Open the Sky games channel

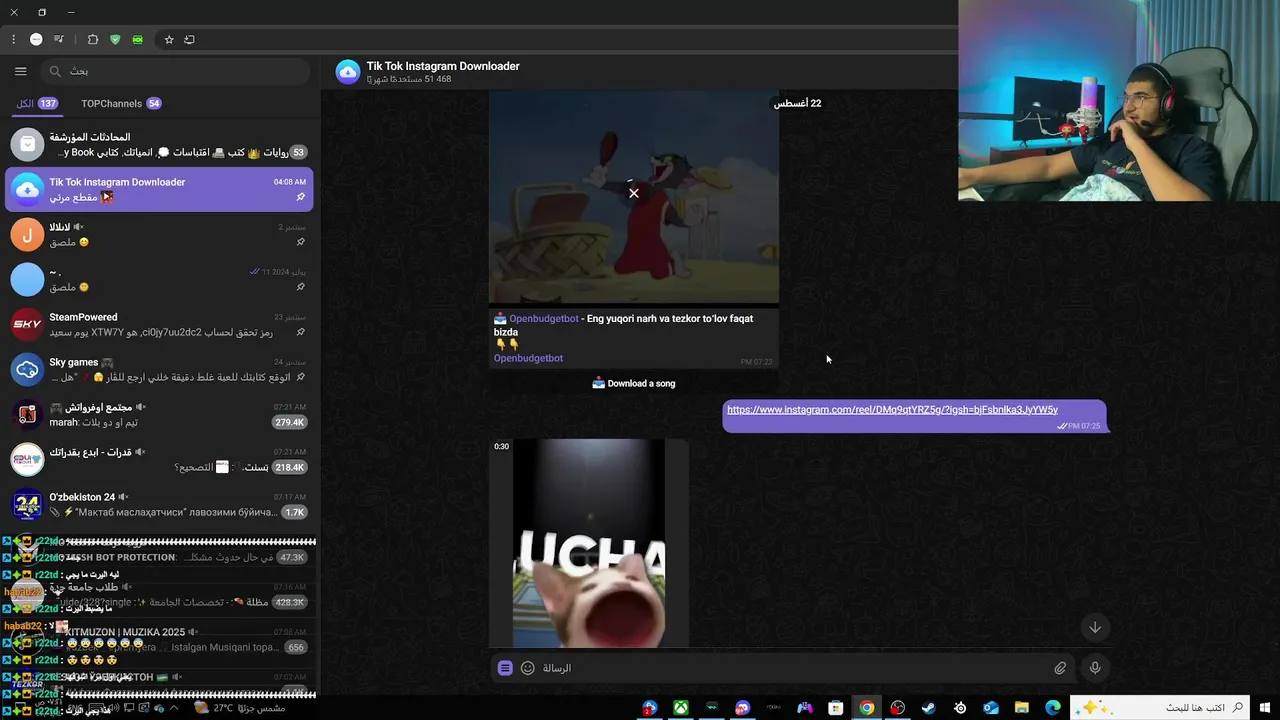point(160,369)
